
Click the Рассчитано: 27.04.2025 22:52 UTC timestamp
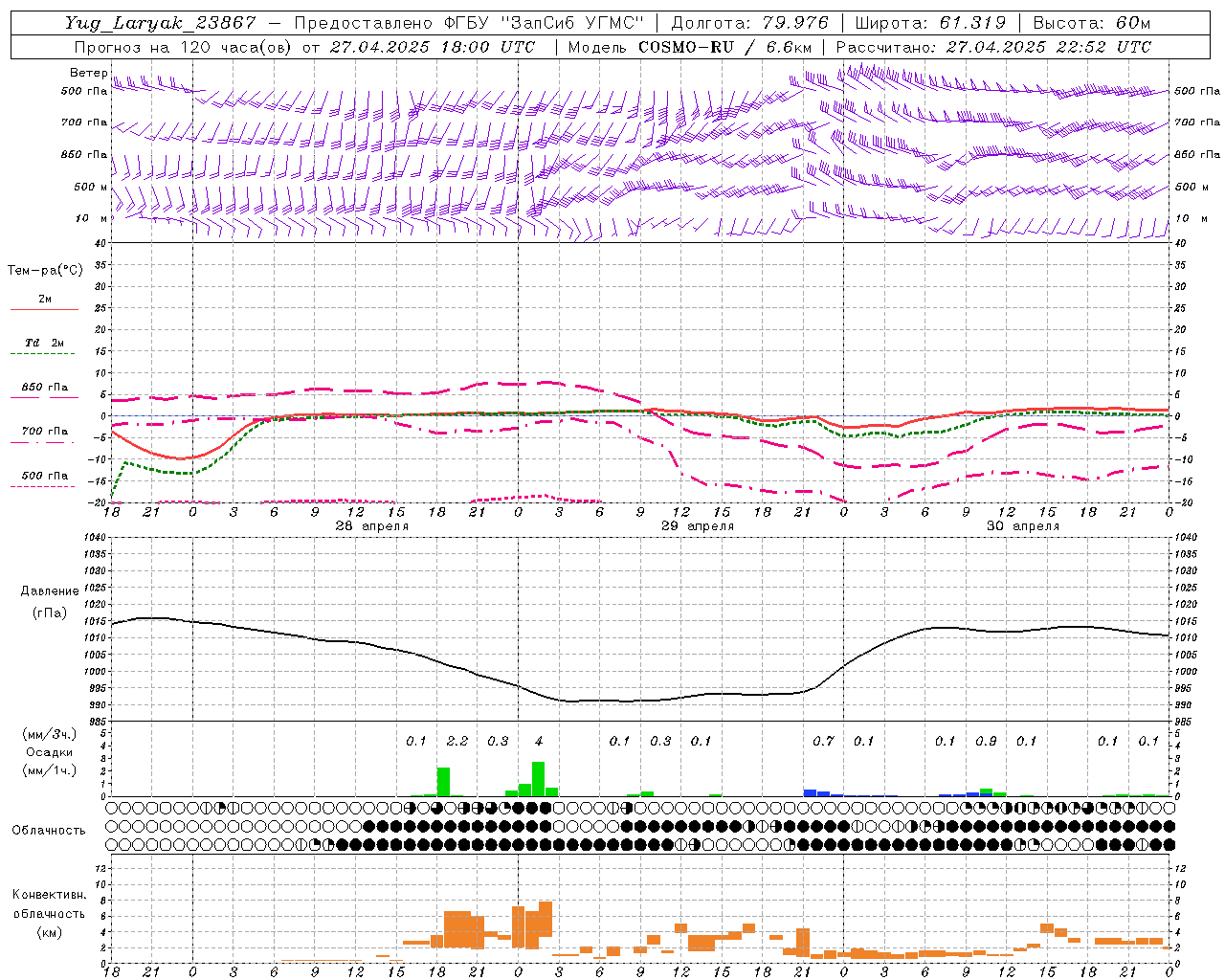coord(993,47)
